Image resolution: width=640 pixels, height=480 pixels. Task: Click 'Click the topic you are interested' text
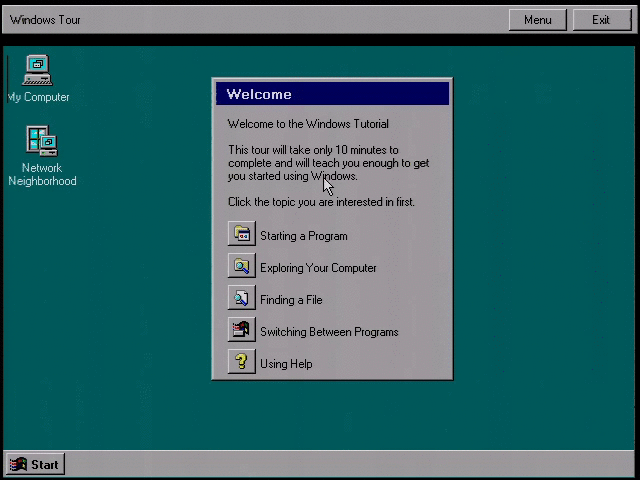click(321, 202)
